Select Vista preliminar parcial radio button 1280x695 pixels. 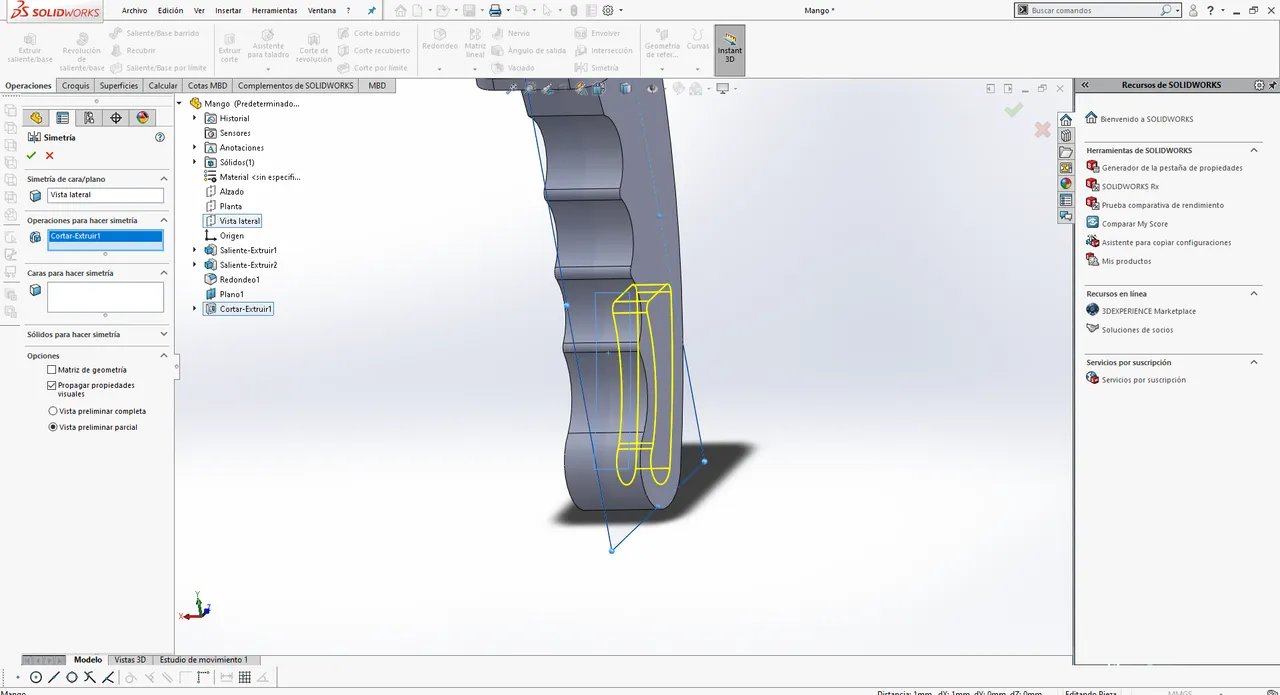click(53, 427)
